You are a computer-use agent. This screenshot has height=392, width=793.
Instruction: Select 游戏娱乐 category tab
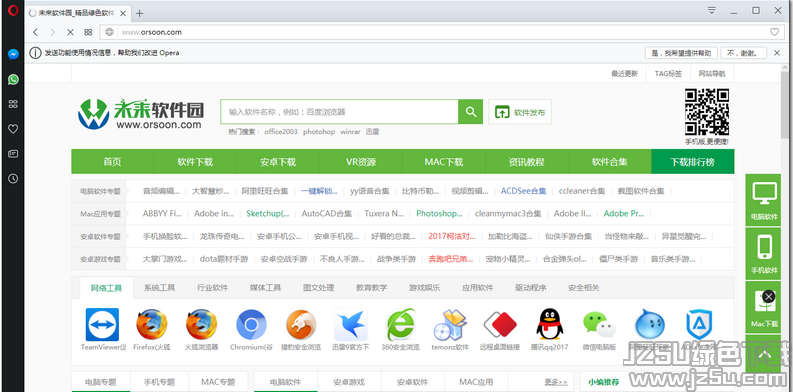click(425, 288)
